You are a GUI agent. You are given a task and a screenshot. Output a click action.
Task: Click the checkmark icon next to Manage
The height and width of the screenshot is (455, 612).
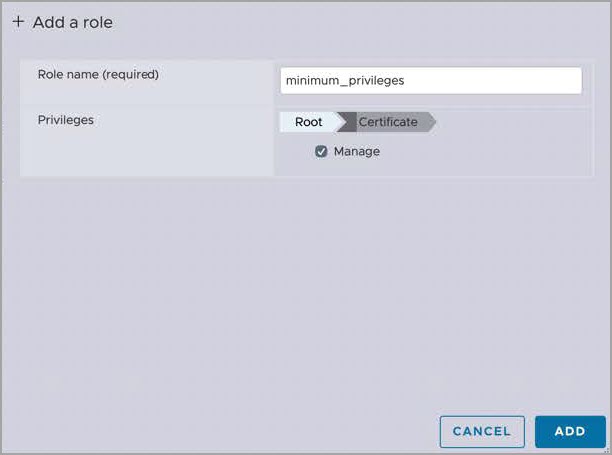coord(321,152)
